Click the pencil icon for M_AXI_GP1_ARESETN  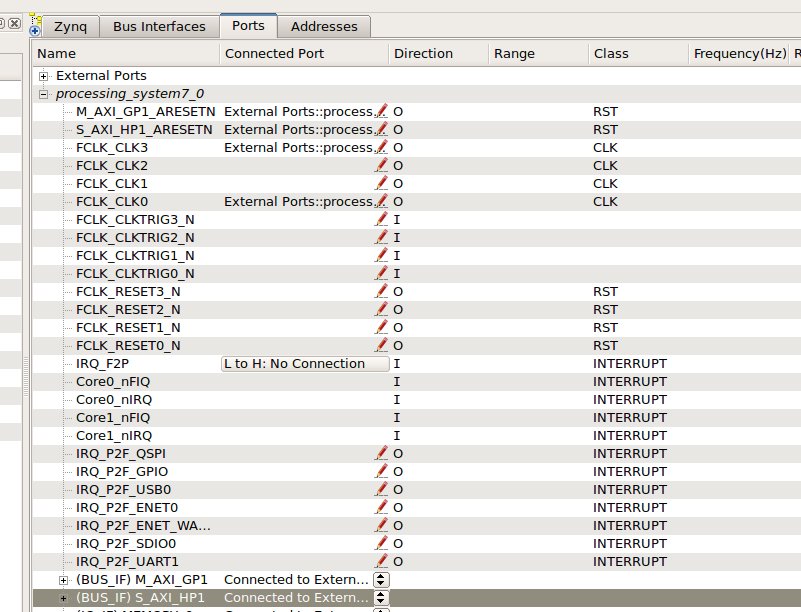(x=381, y=111)
